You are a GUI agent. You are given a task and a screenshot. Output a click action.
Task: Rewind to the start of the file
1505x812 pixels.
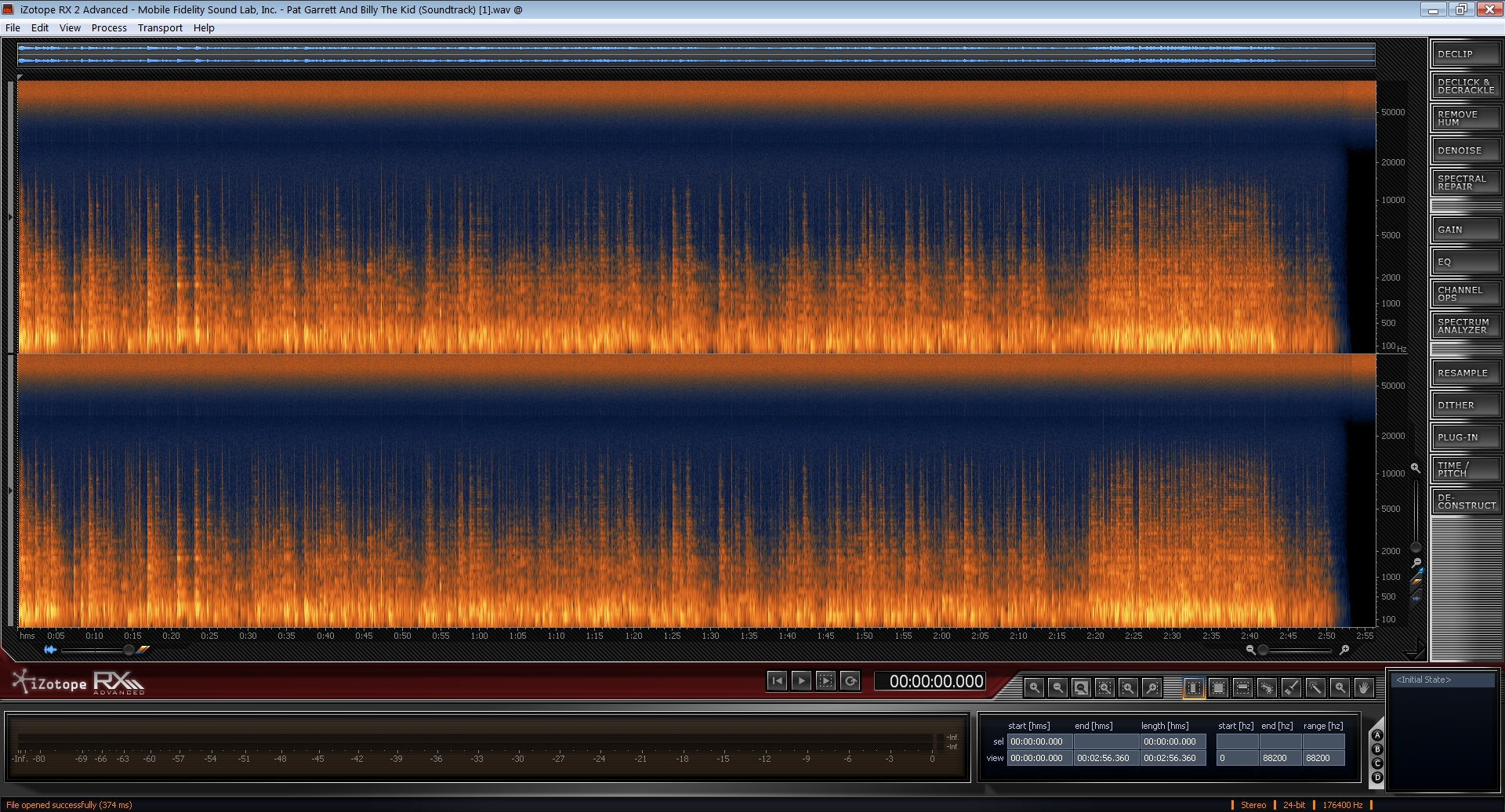point(777,681)
